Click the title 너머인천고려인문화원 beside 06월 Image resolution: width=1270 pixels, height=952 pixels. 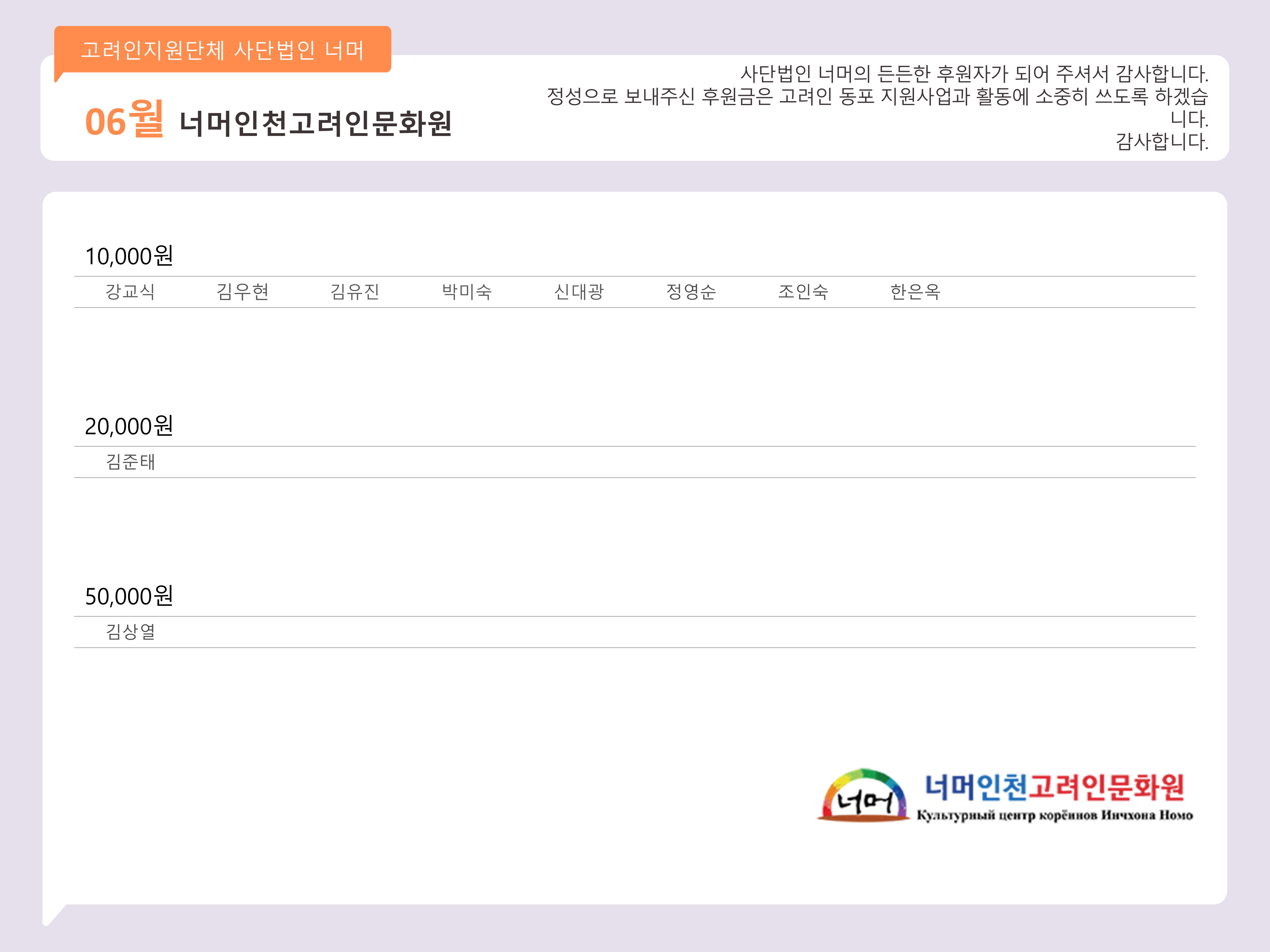coord(316,124)
